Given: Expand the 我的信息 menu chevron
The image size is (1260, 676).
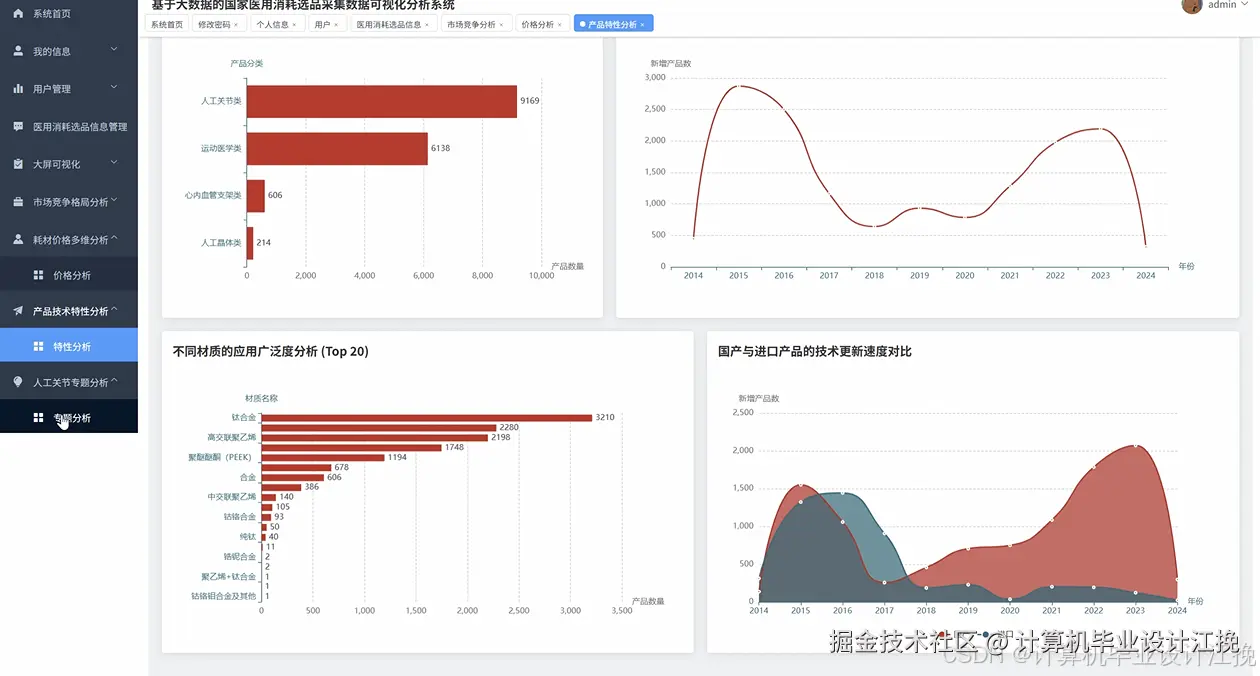Looking at the screenshot, I should 114,50.
